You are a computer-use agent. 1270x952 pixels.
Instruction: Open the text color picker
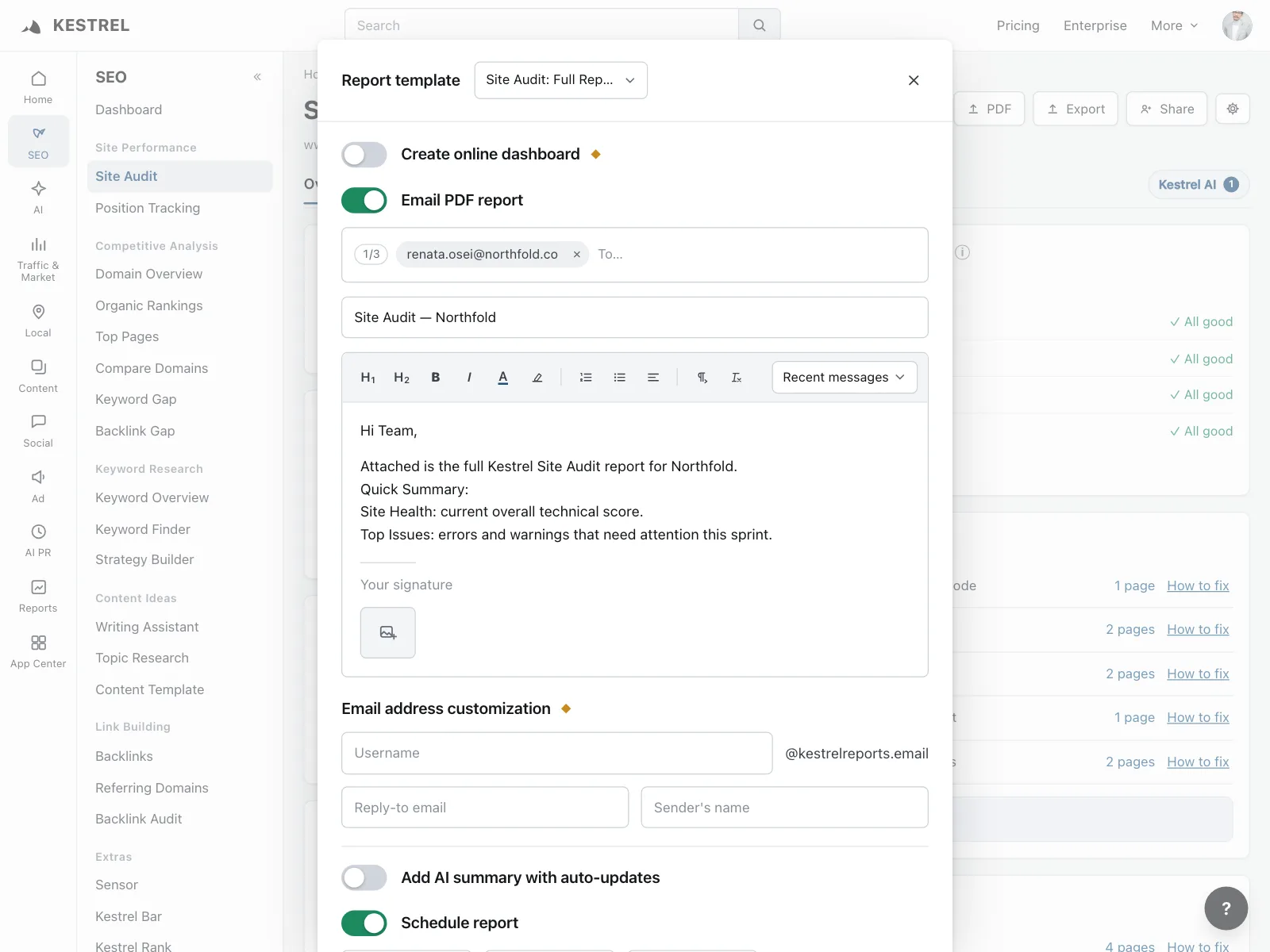coord(503,378)
